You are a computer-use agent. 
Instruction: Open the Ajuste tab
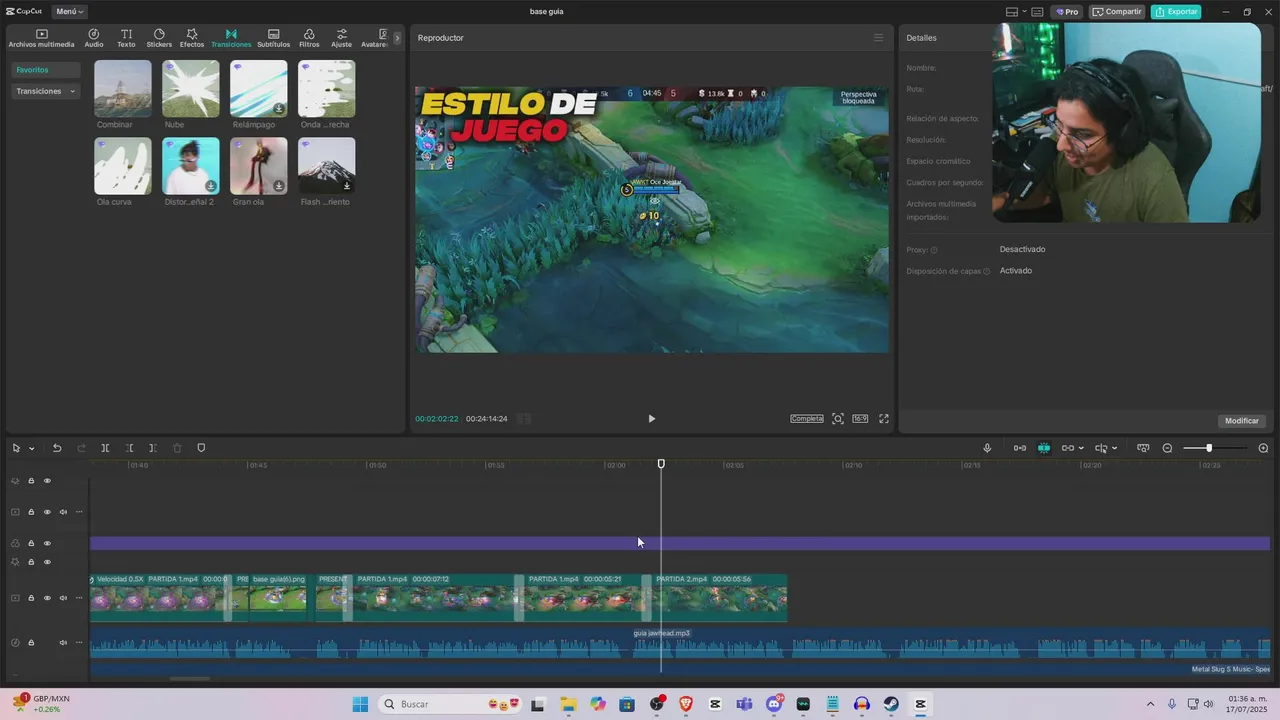(341, 38)
